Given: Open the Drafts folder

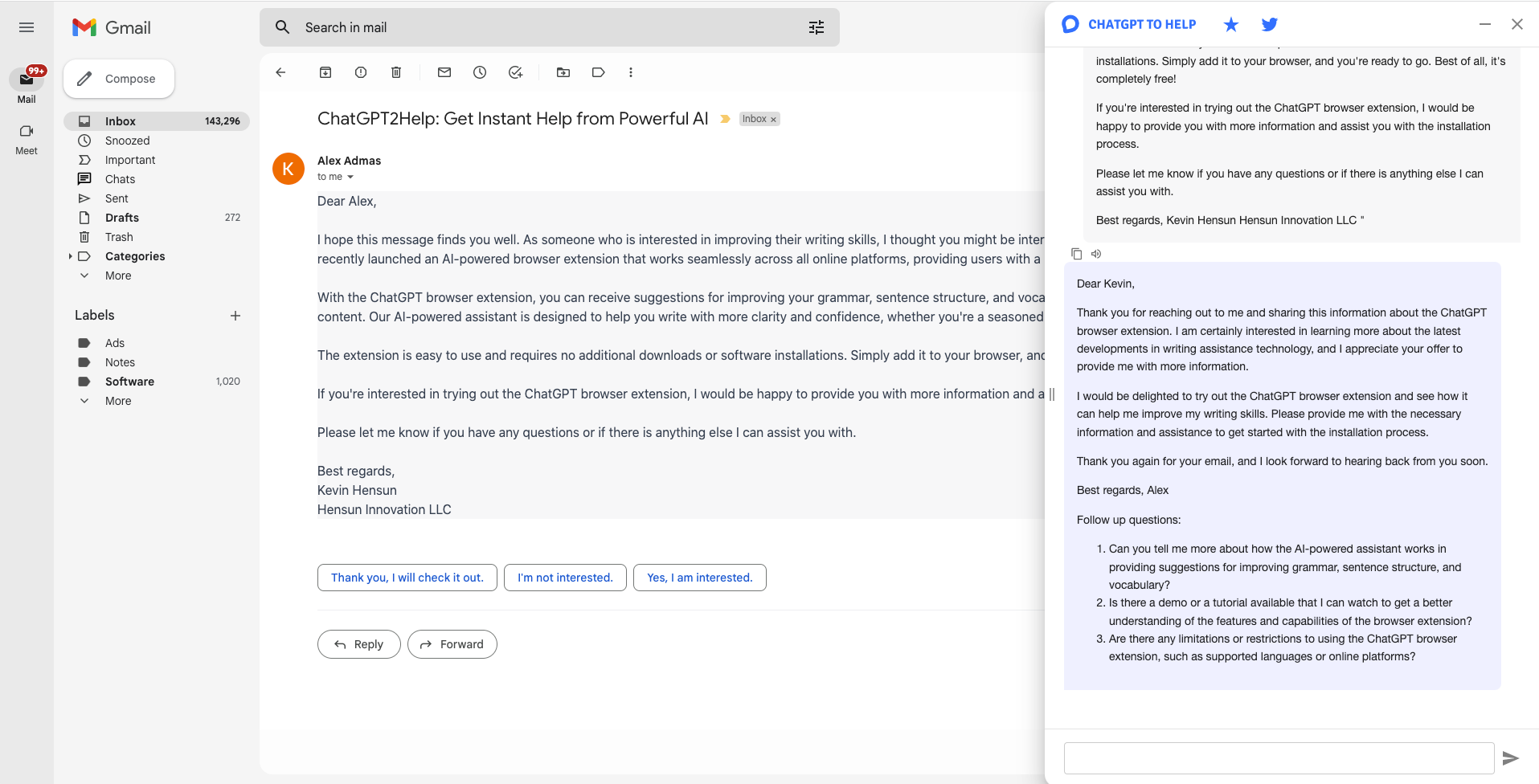Looking at the screenshot, I should tap(157, 218).
